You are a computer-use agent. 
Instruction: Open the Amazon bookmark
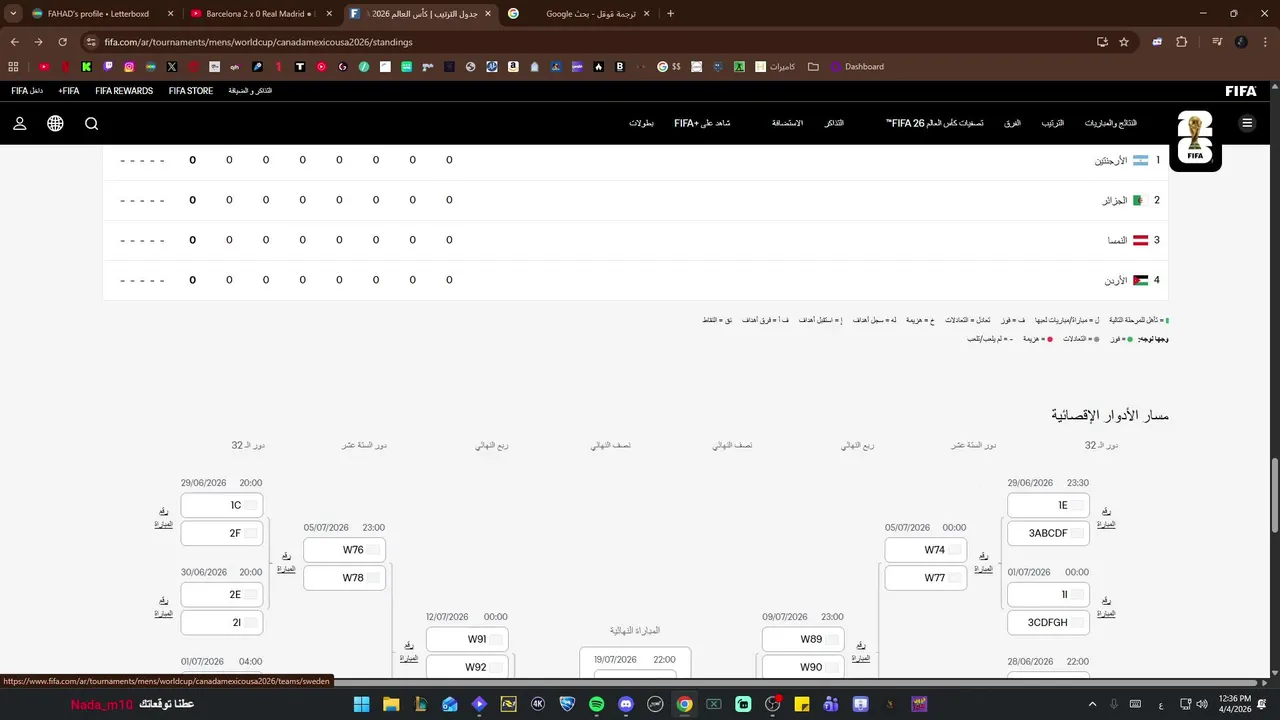coord(513,67)
